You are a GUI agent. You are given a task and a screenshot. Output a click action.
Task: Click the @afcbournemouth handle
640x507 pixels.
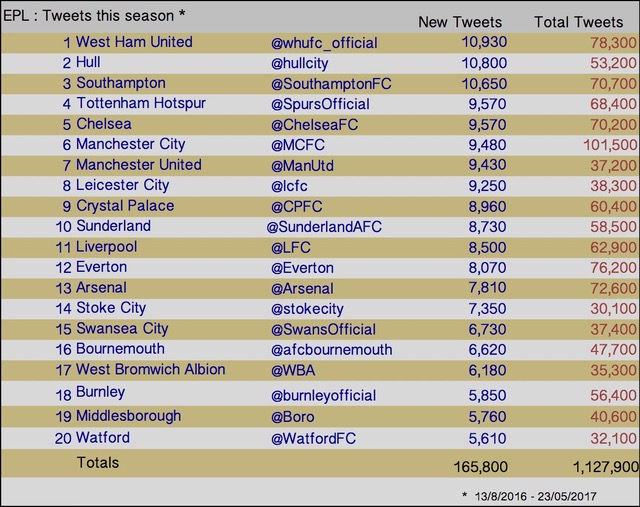331,350
